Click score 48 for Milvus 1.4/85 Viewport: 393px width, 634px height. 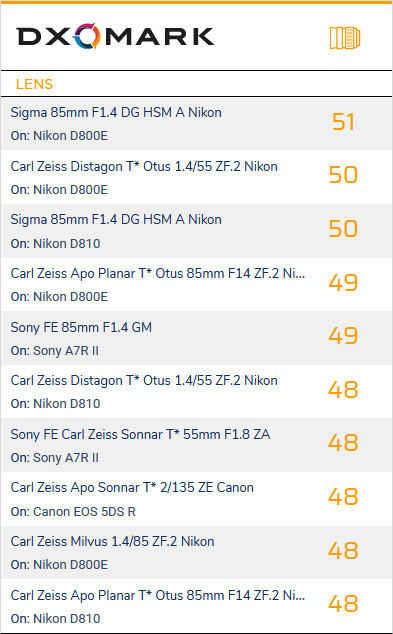coord(343,550)
